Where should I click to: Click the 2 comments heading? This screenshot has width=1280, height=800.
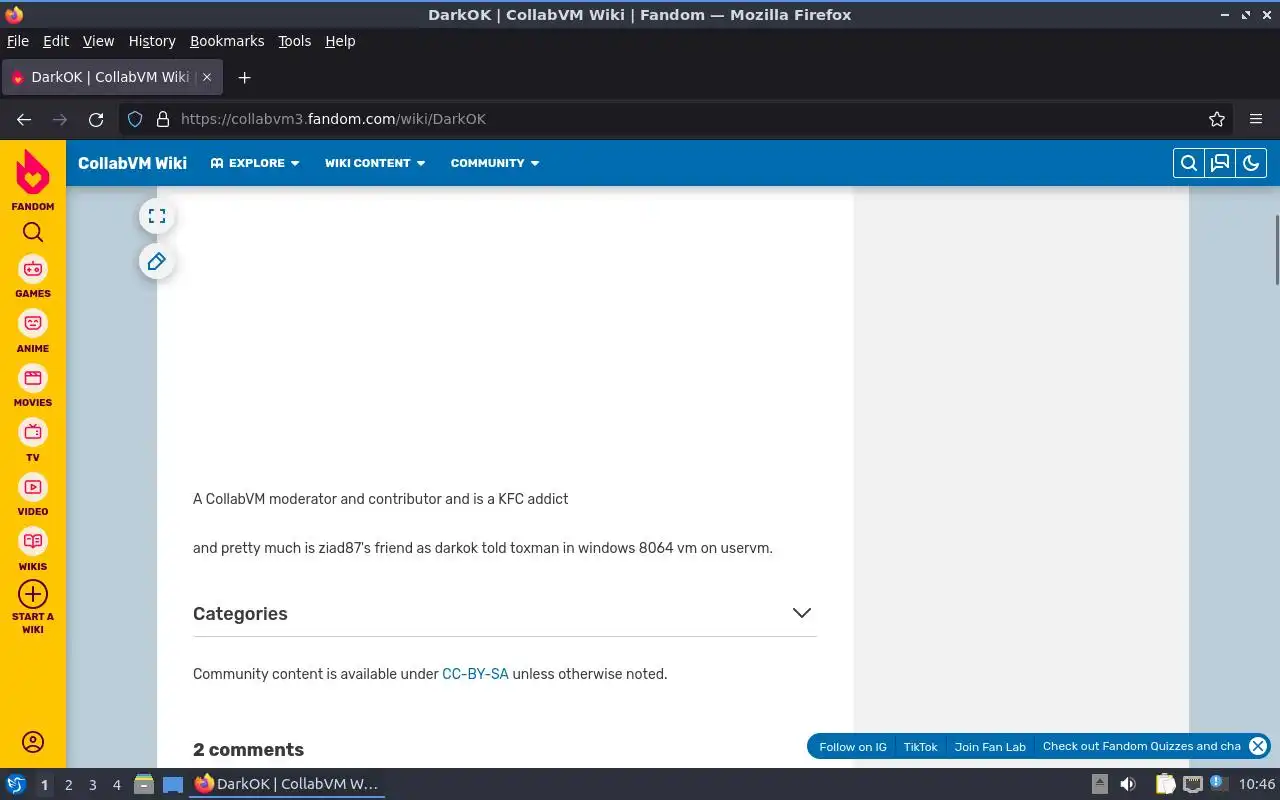(248, 750)
